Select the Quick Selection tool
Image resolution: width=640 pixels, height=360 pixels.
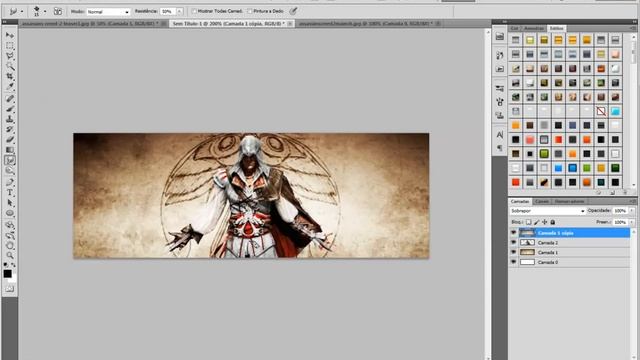10,66
